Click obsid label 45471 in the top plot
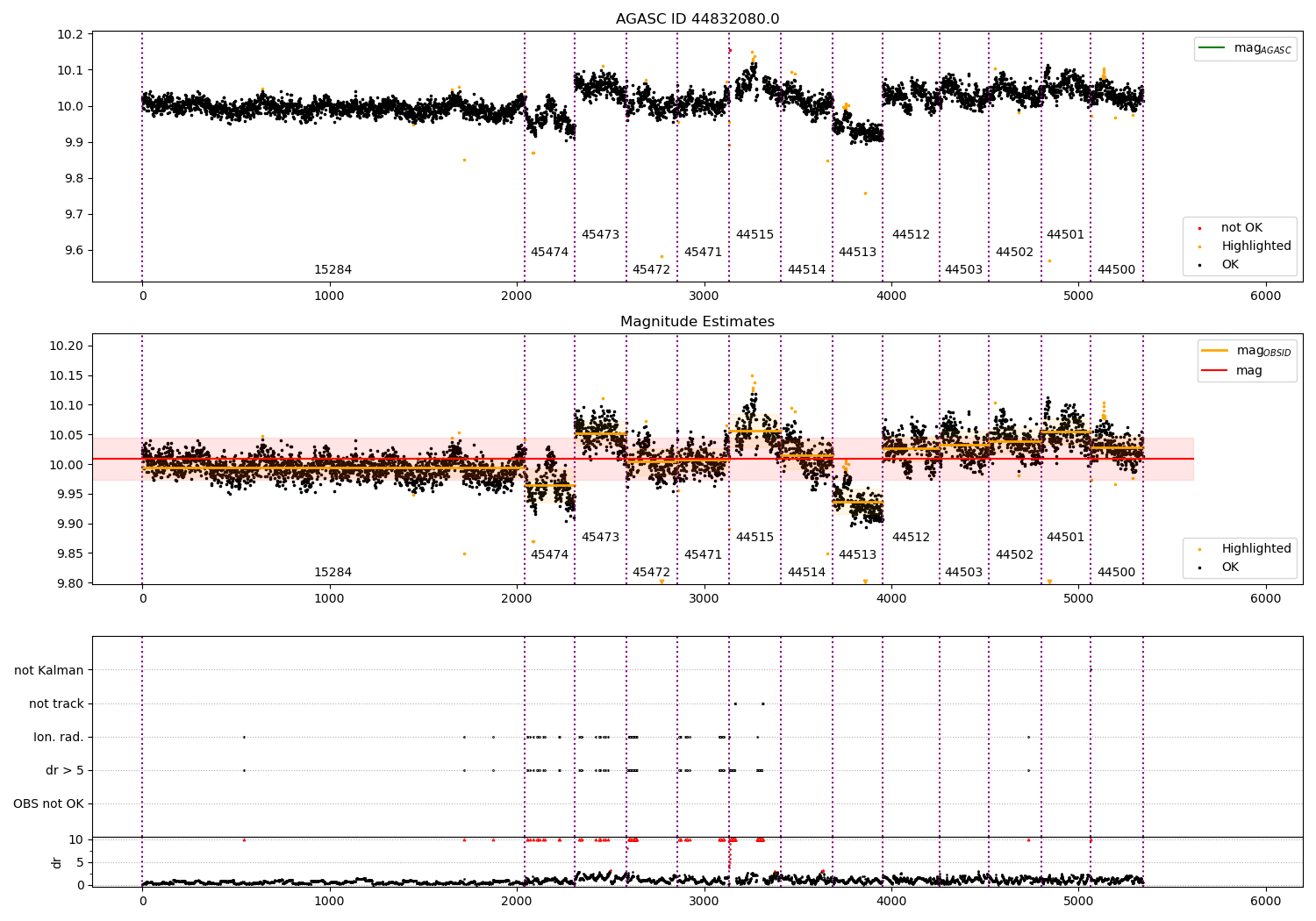Image resolution: width=1316 pixels, height=921 pixels. 703,253
